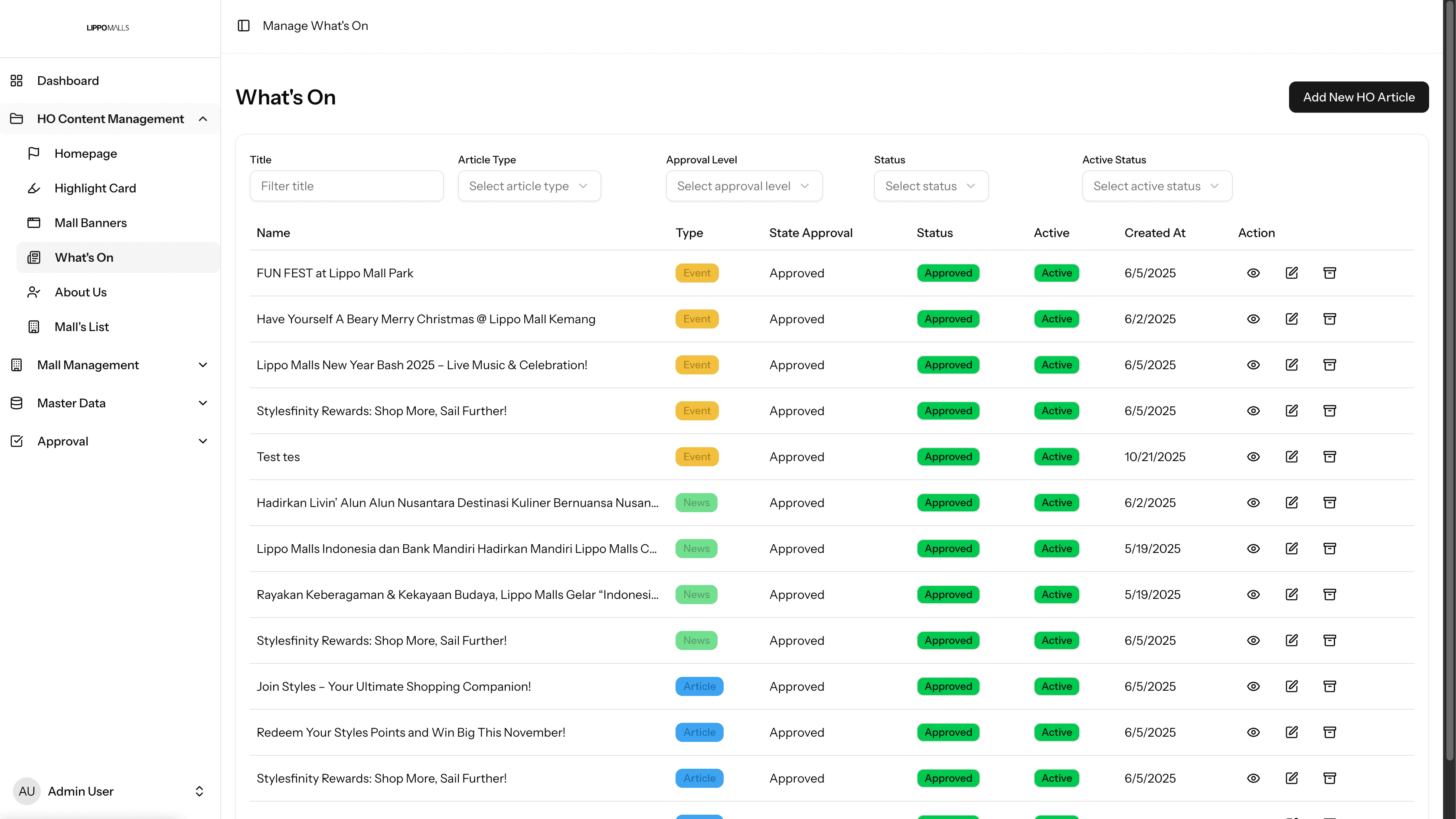The image size is (1456, 819).
Task: Open the Homepage menu item
Action: point(118,154)
